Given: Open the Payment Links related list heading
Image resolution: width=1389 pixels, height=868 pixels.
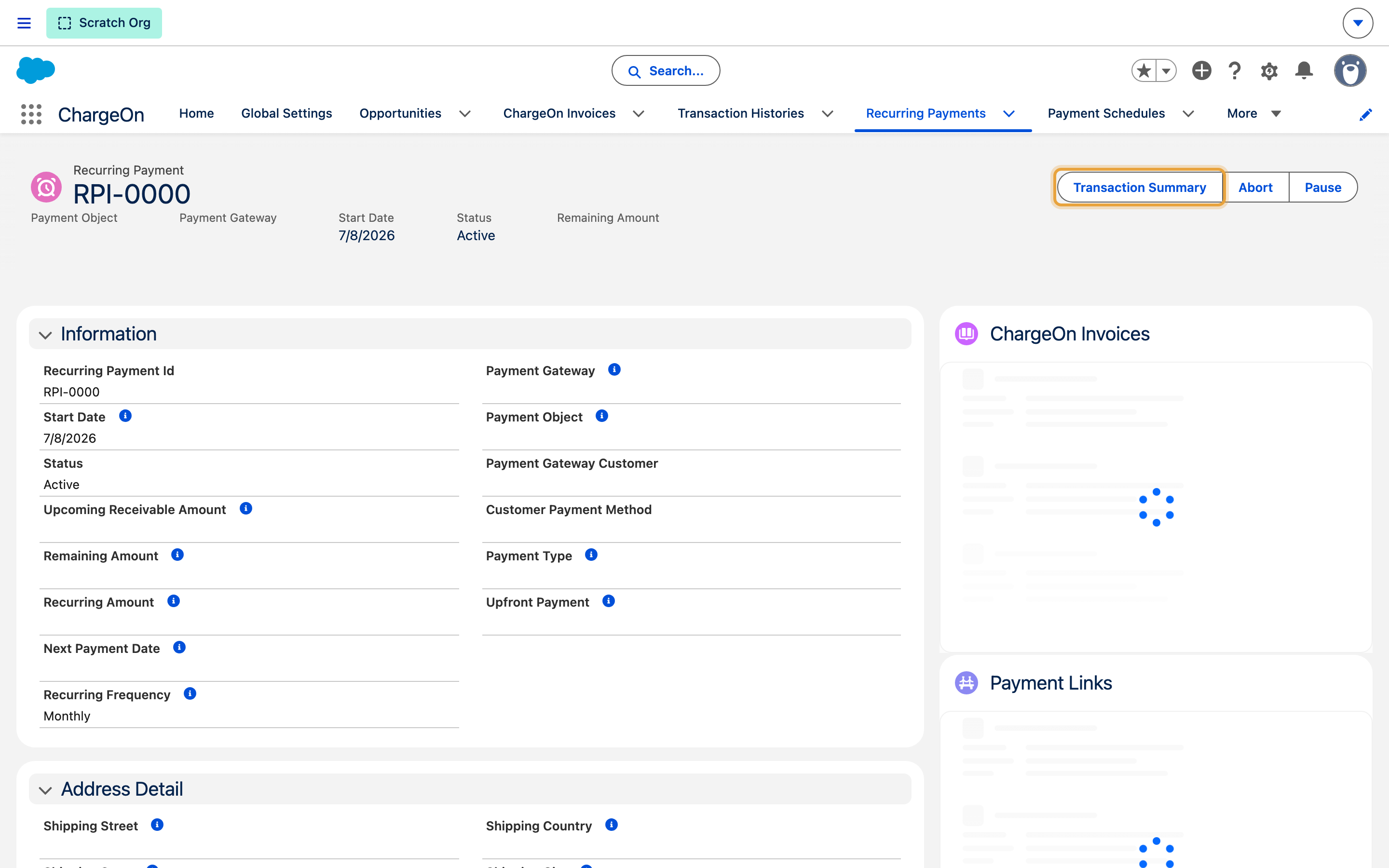Looking at the screenshot, I should pyautogui.click(x=1050, y=682).
